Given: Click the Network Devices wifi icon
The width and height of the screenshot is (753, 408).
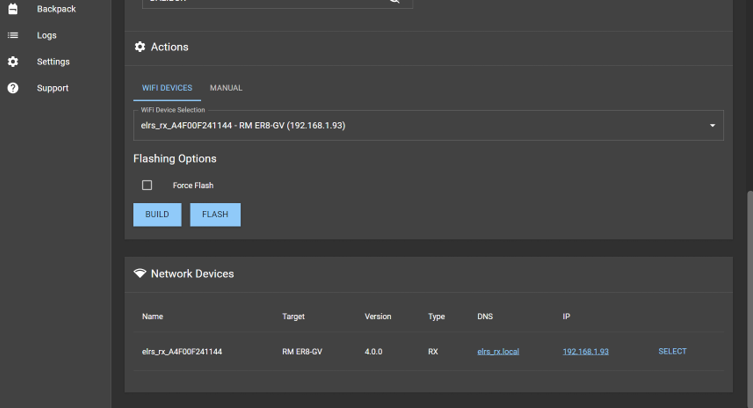Looking at the screenshot, I should click(x=140, y=273).
